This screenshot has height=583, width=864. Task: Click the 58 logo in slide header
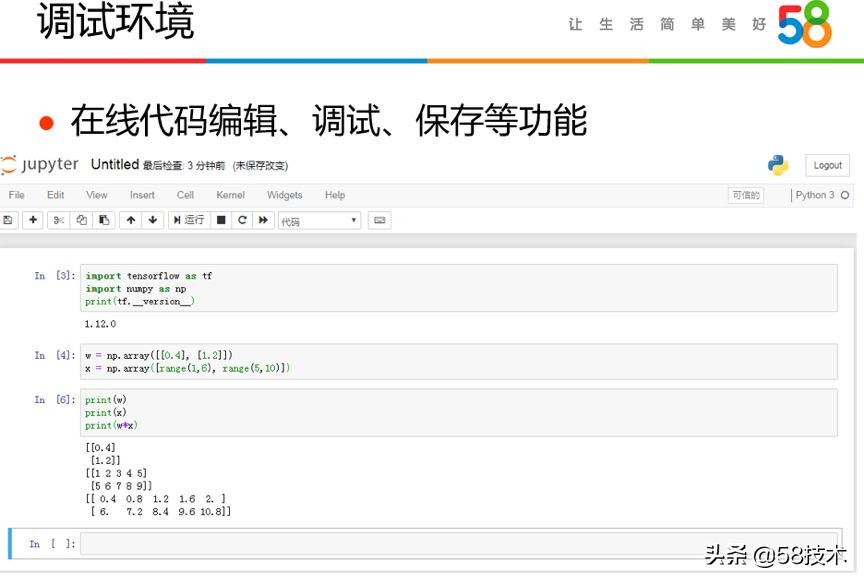(x=804, y=24)
